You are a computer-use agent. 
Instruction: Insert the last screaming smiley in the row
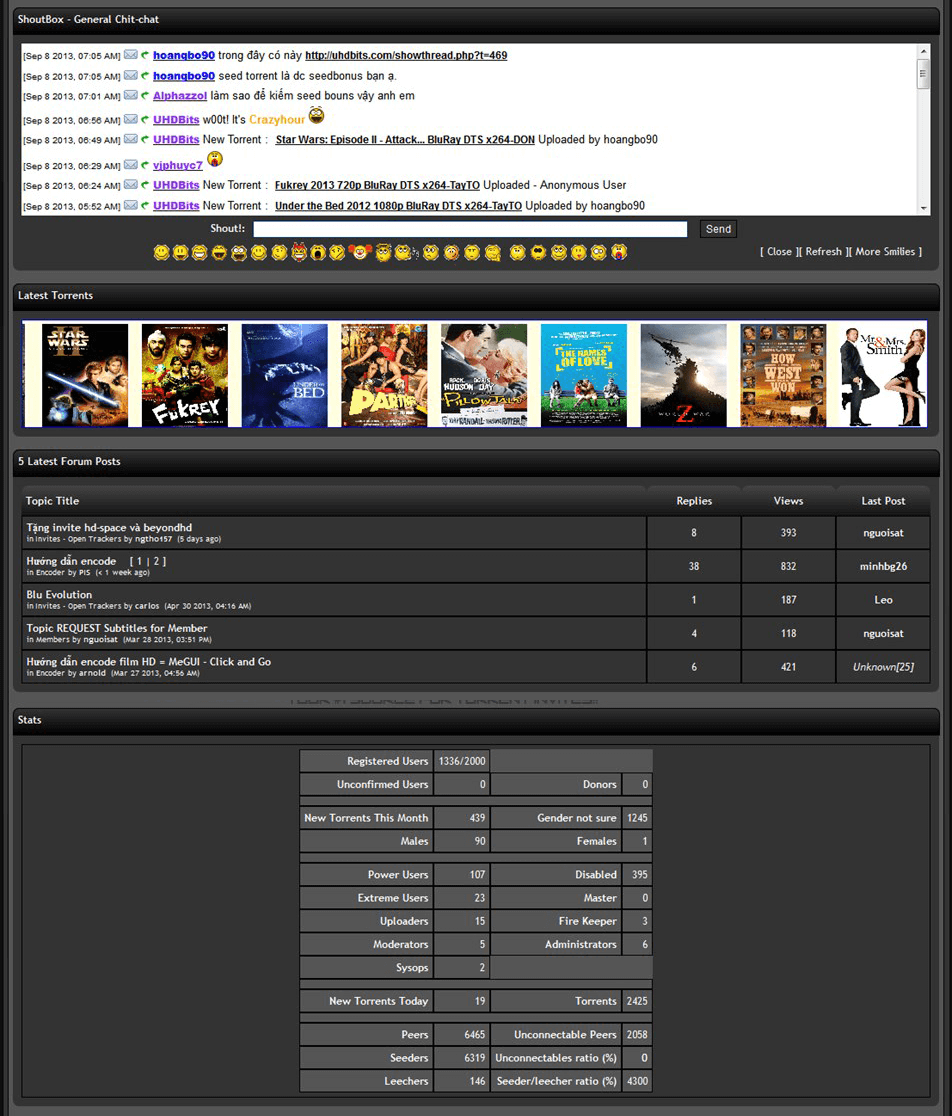(x=619, y=252)
